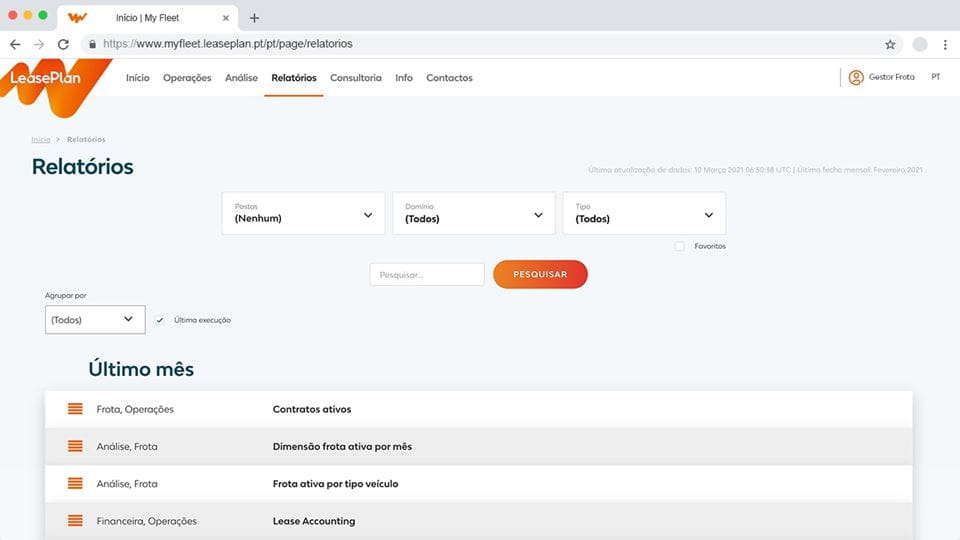Expand the Pastas dropdown
This screenshot has width=960, height=540.
(302, 214)
